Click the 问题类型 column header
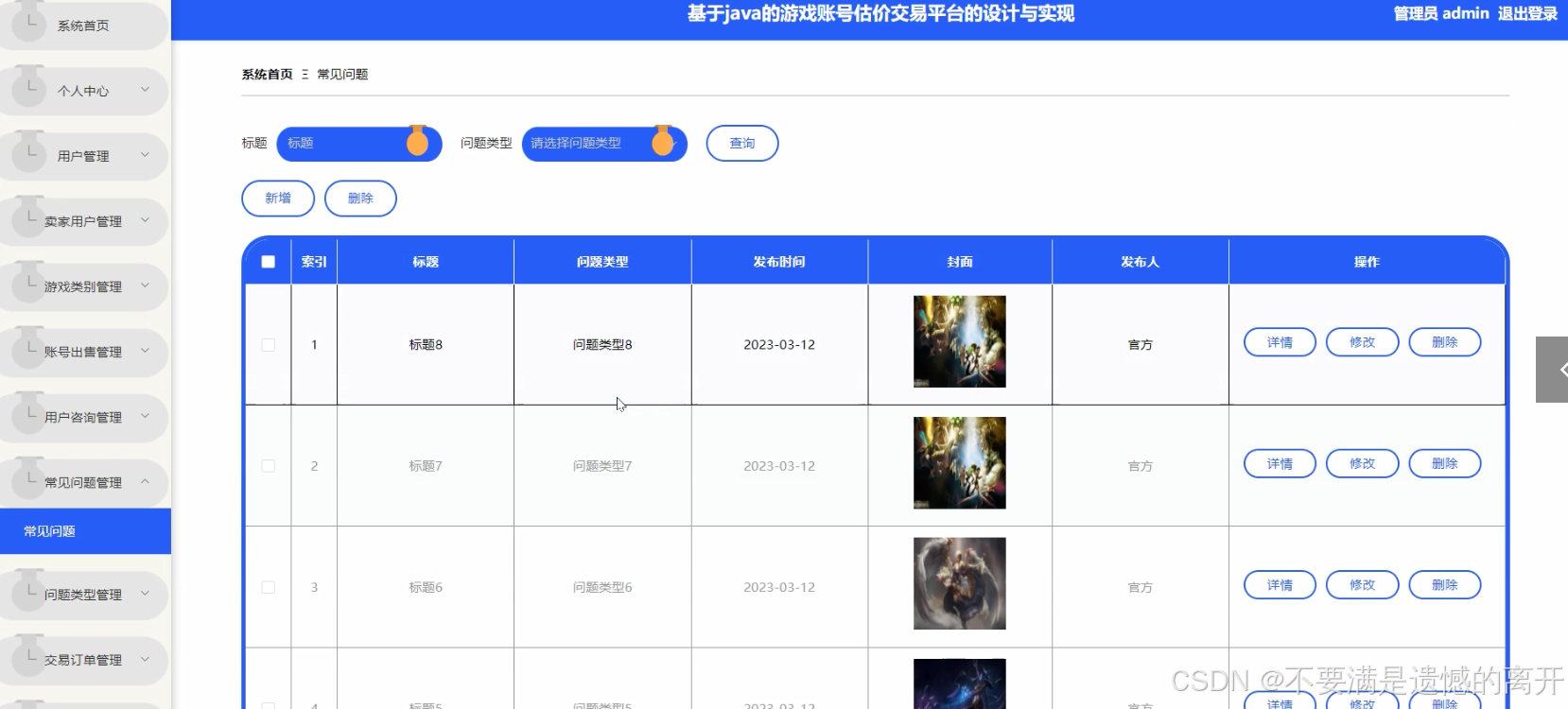The width and height of the screenshot is (1568, 709). click(602, 262)
